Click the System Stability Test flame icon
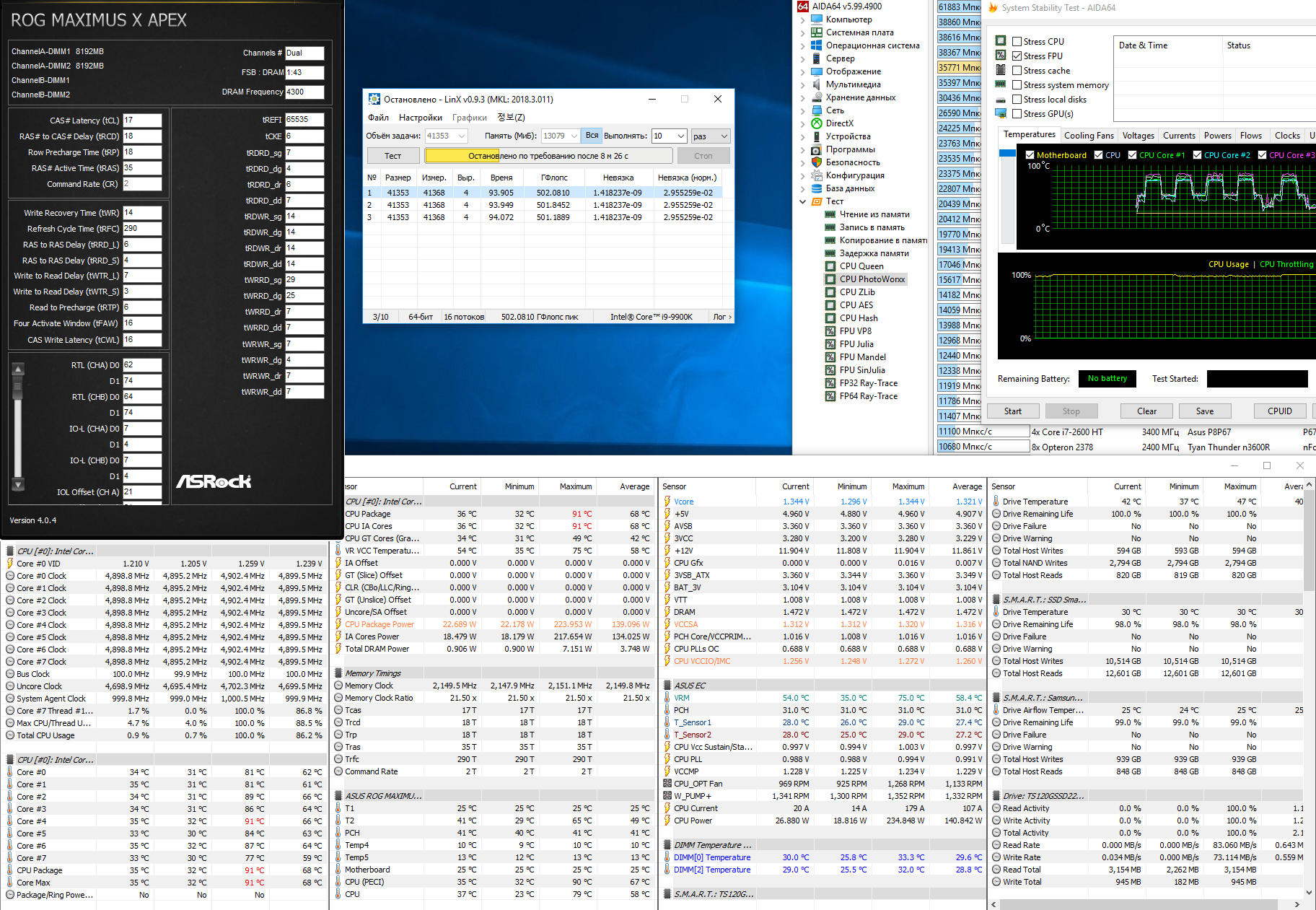The height and width of the screenshot is (910, 1316). click(x=993, y=8)
